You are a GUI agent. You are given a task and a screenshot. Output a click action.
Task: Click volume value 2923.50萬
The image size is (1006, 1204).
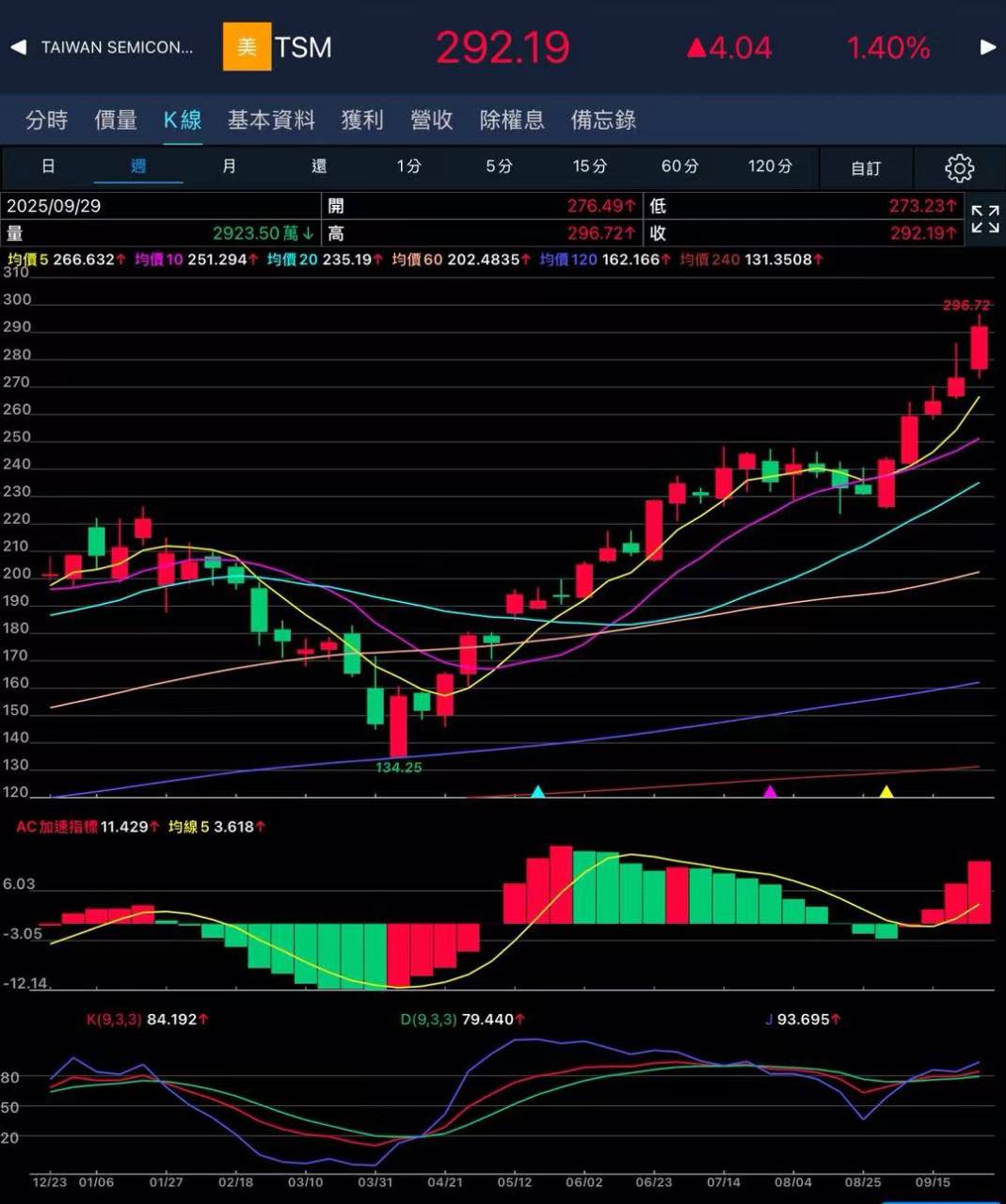[263, 233]
